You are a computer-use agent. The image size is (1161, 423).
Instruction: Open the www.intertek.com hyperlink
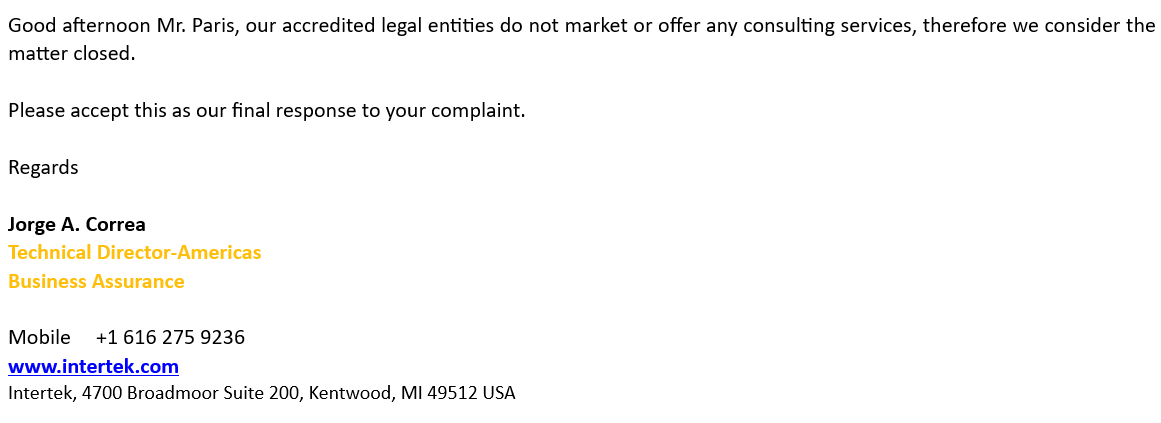point(93,366)
